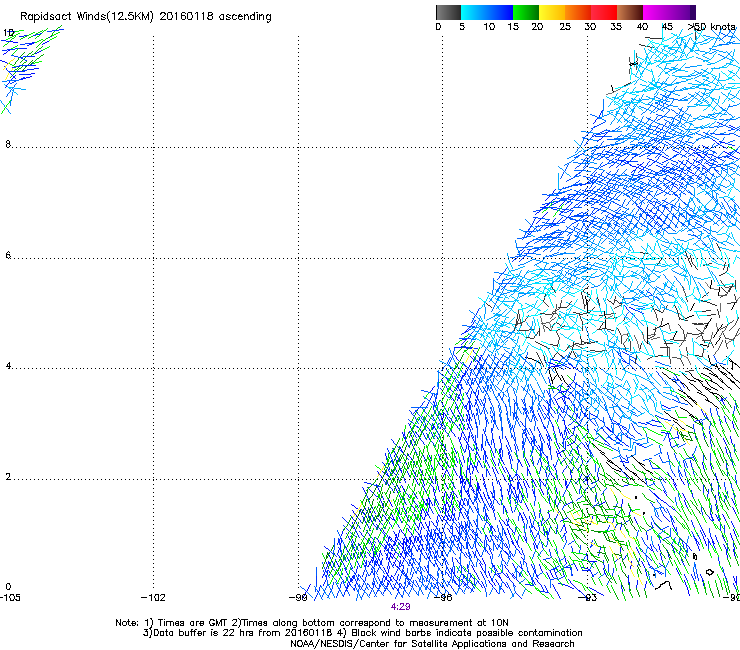This screenshot has width=740, height=650.
Task: Click the 'Times are GMT' note line
Action: click(312, 623)
